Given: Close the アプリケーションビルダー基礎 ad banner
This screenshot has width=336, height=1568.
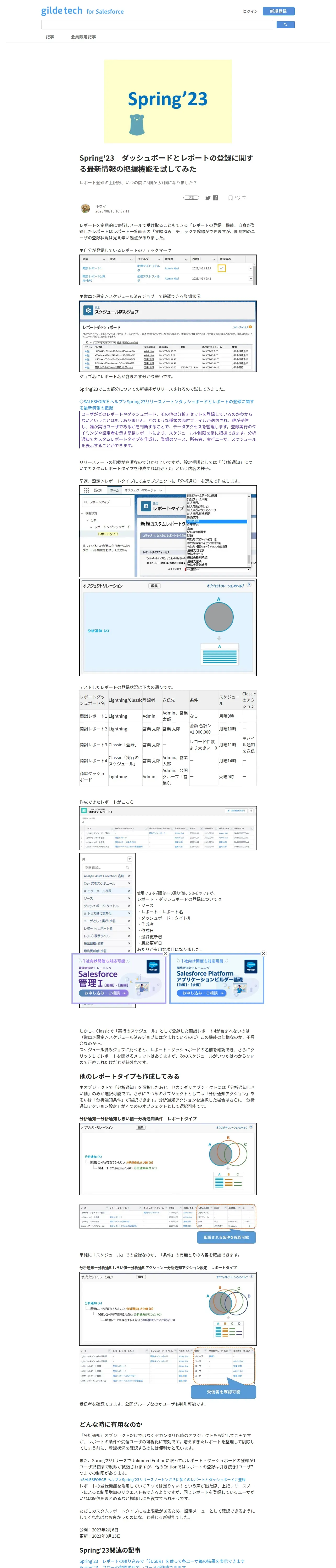Looking at the screenshot, I should pos(264,954).
